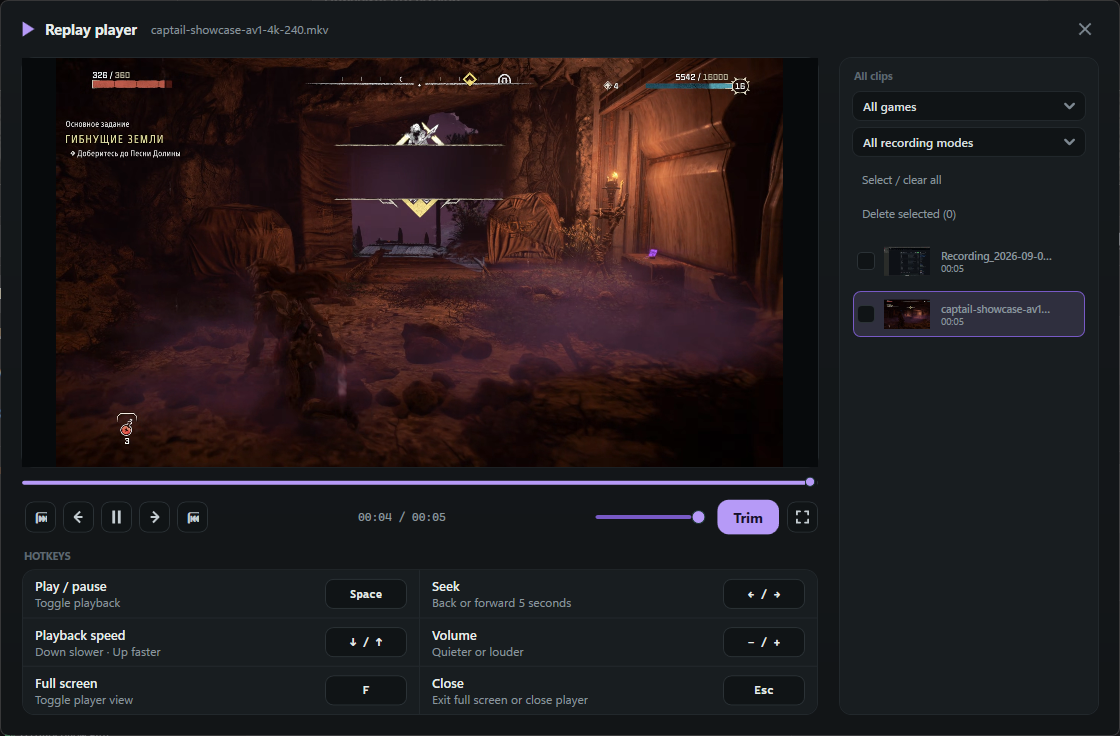
Task: Click the Replay player play triangle logo
Action: (28, 29)
